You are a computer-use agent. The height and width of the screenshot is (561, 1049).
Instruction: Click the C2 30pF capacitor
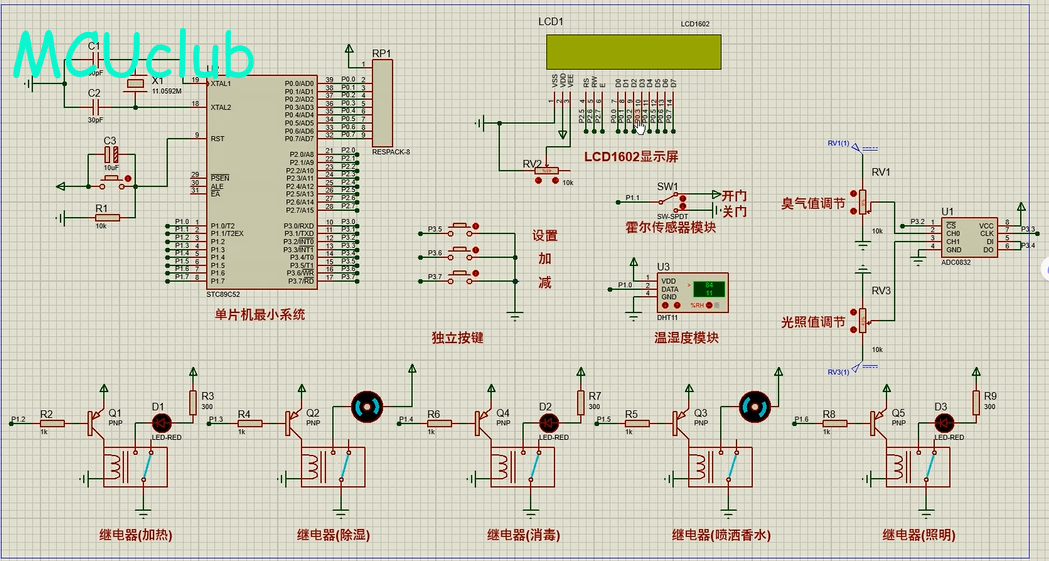click(x=94, y=107)
